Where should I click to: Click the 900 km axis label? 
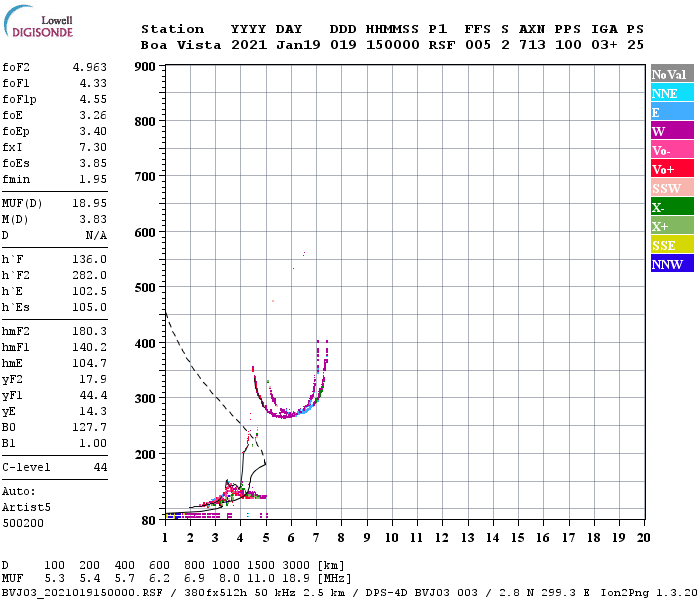tap(145, 67)
